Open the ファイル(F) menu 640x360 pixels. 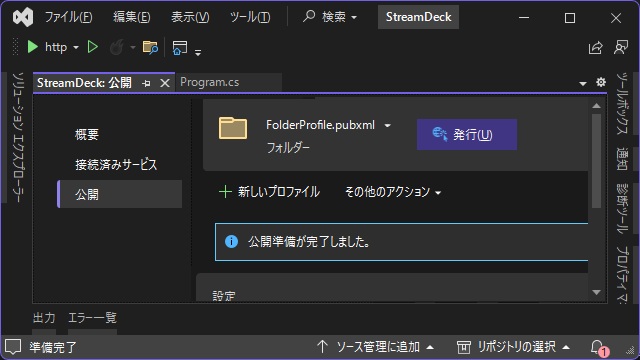pos(68,17)
